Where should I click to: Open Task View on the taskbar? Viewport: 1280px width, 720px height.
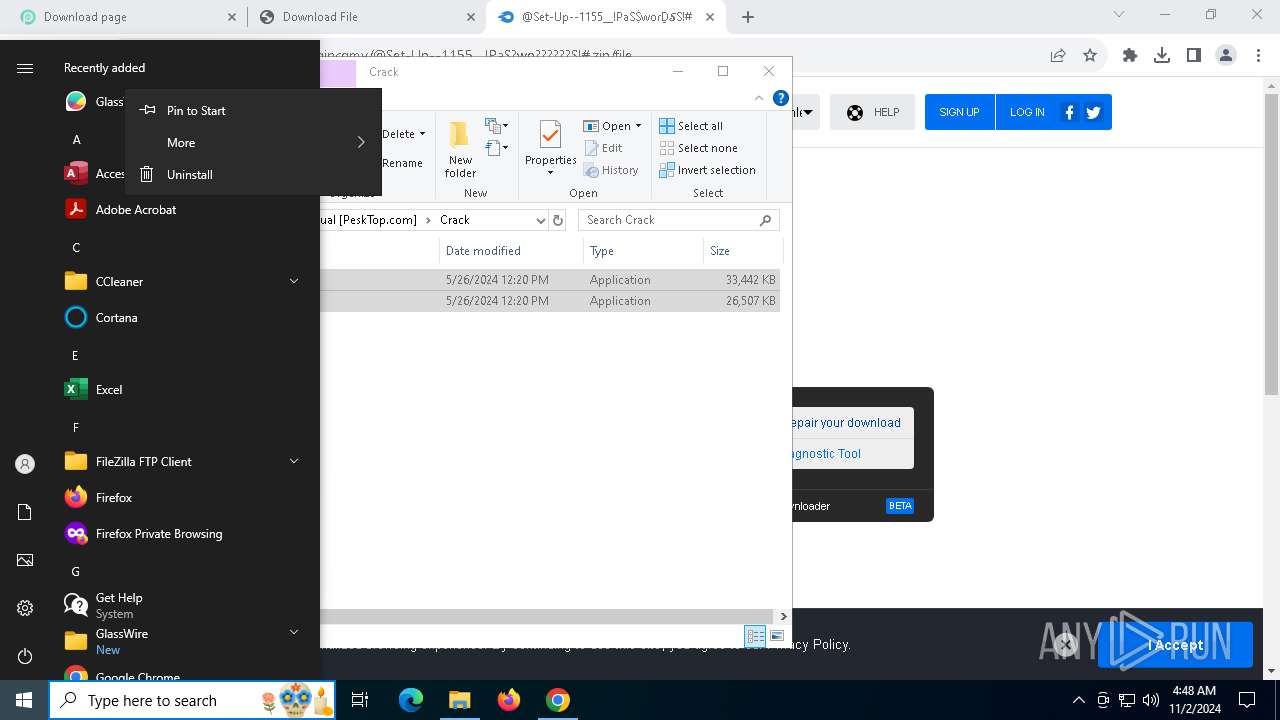pos(360,700)
